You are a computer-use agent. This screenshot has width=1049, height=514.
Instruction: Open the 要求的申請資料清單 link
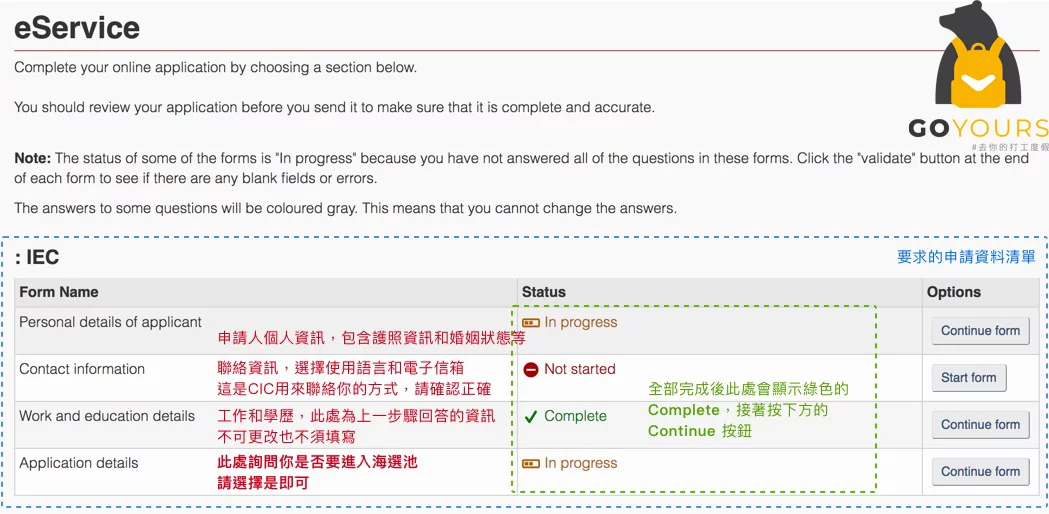coord(966,257)
